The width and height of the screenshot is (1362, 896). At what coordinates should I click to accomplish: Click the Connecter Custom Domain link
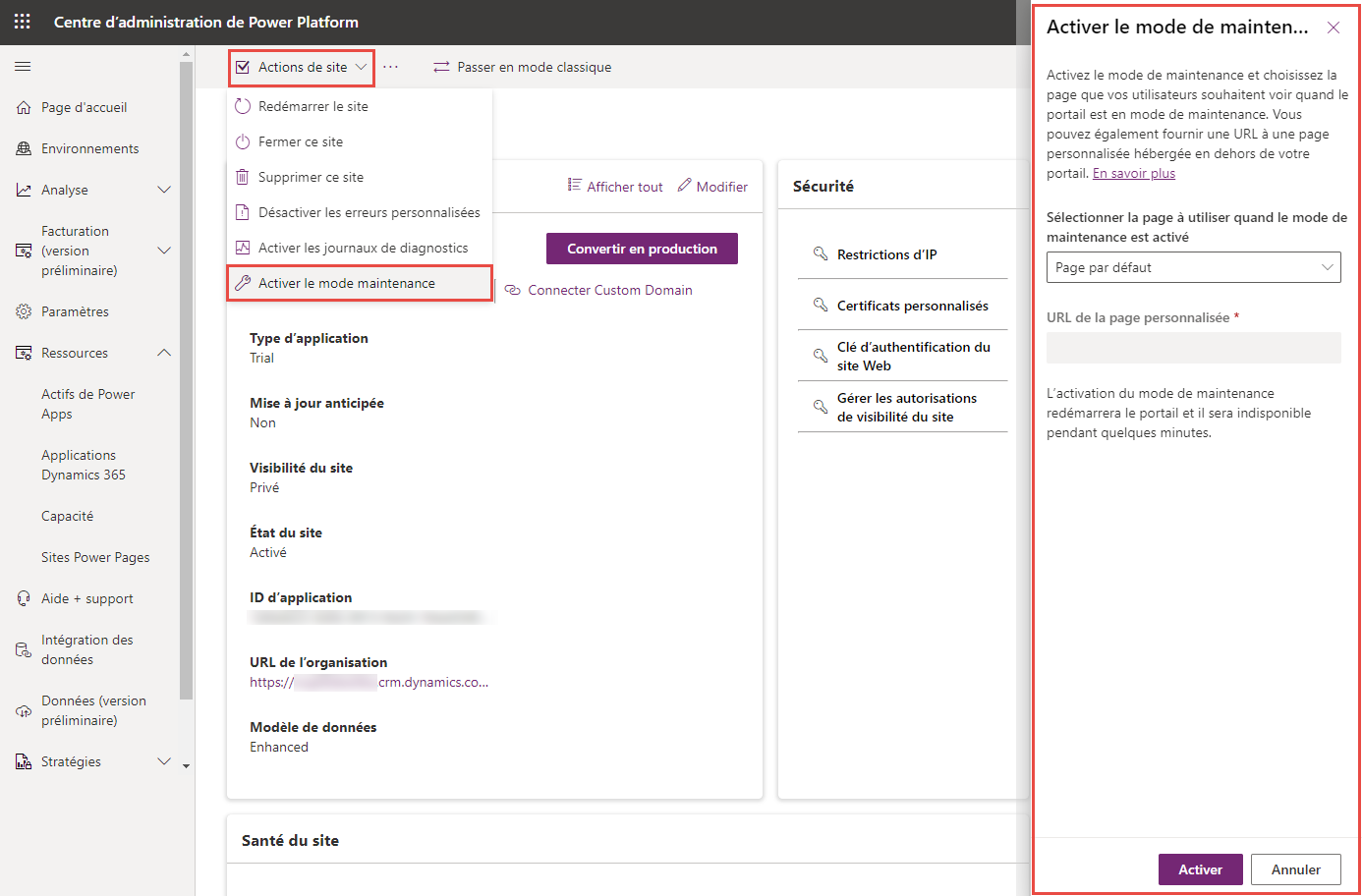(x=610, y=290)
